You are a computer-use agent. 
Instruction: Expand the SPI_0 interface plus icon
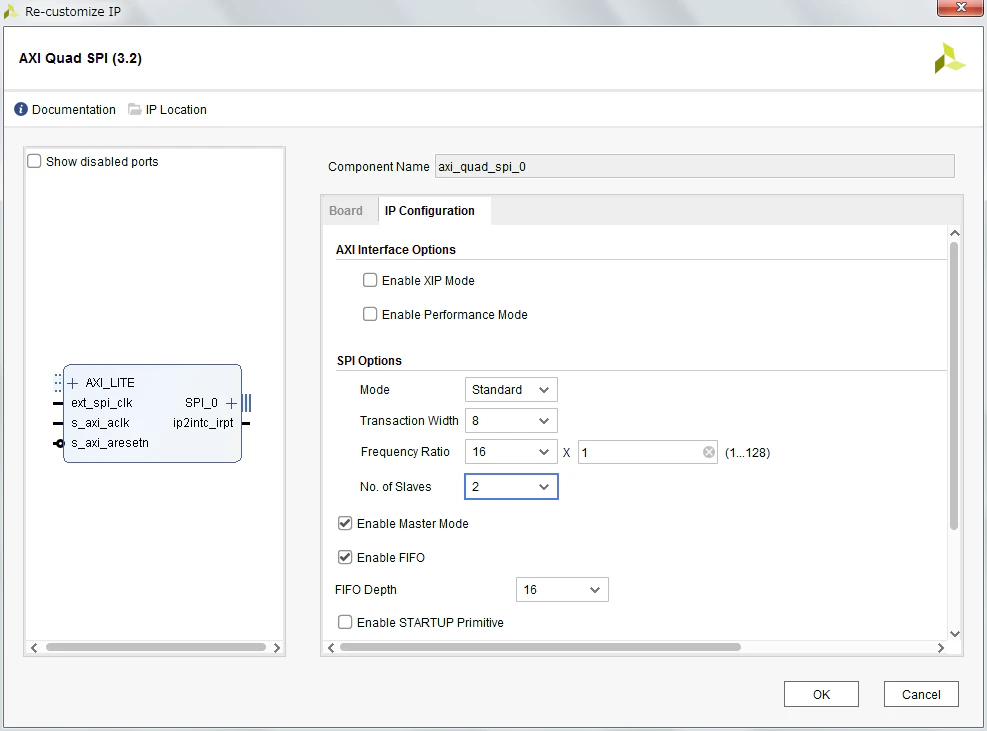[x=231, y=403]
